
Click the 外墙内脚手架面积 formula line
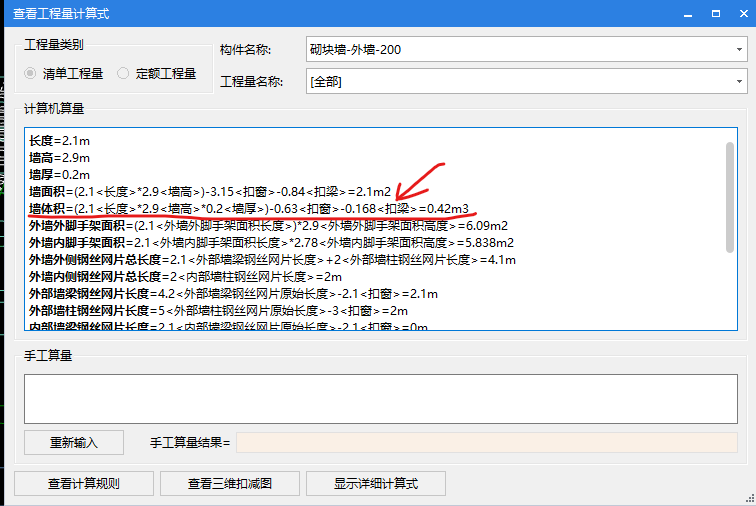point(271,243)
